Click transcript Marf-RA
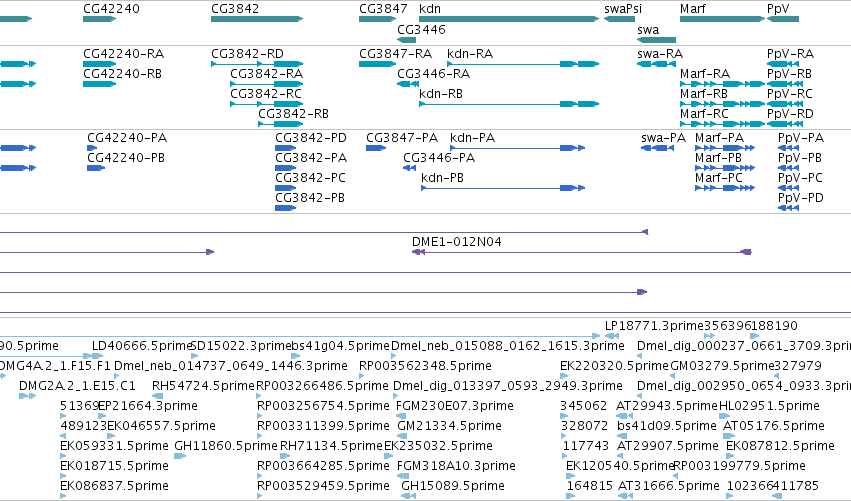851x501 pixels. pos(722,84)
